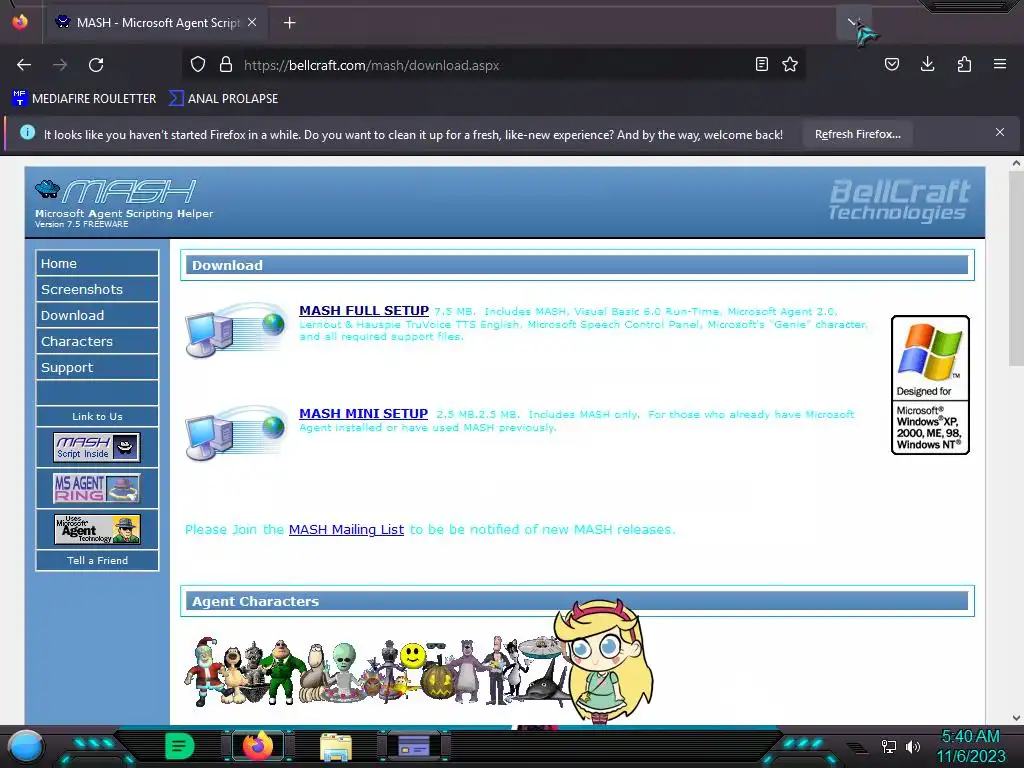Click the site security padlock icon
Screen dimensions: 1024x768
click(x=226, y=65)
